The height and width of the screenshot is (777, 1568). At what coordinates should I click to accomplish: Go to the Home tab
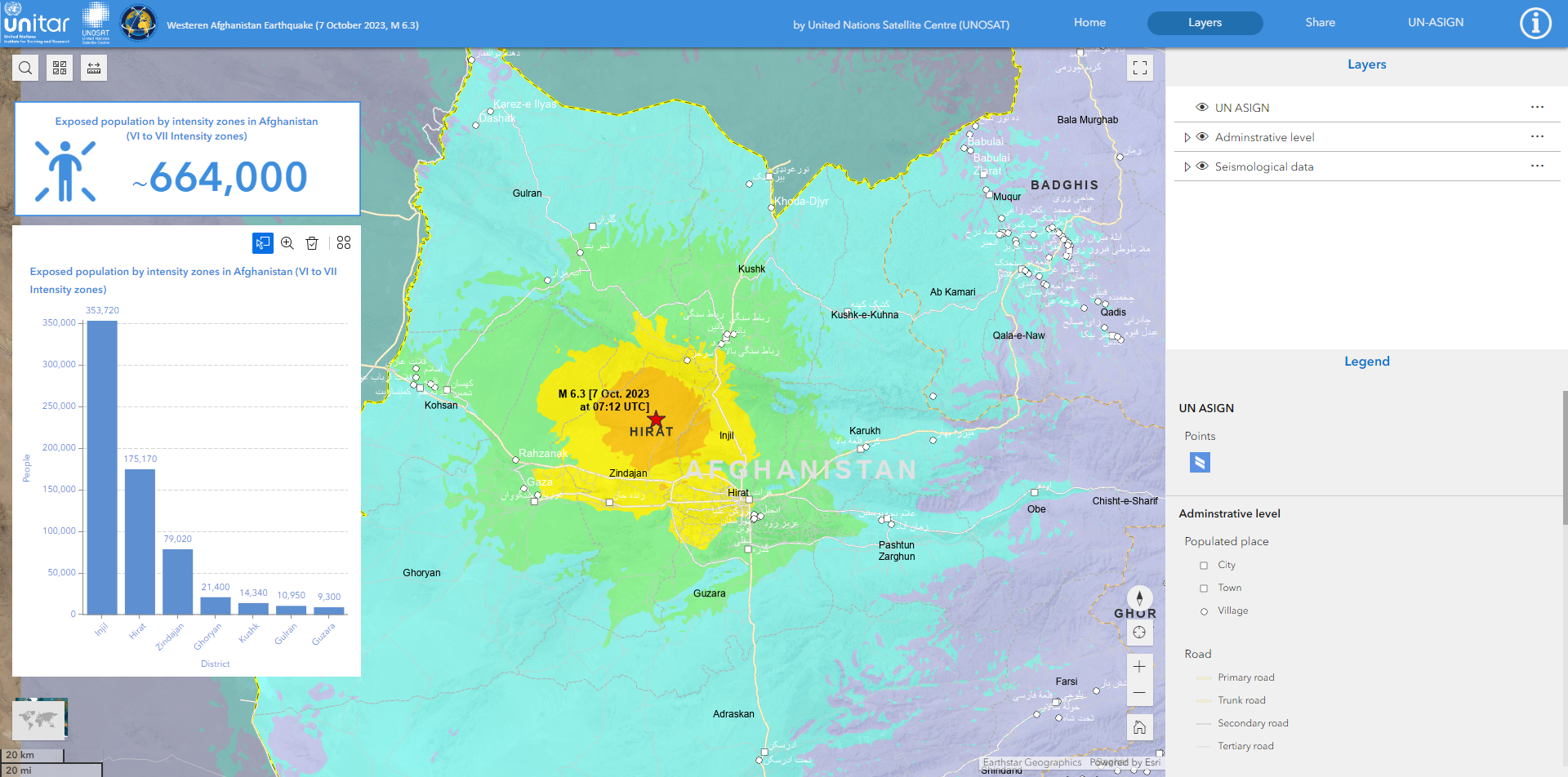tap(1089, 23)
